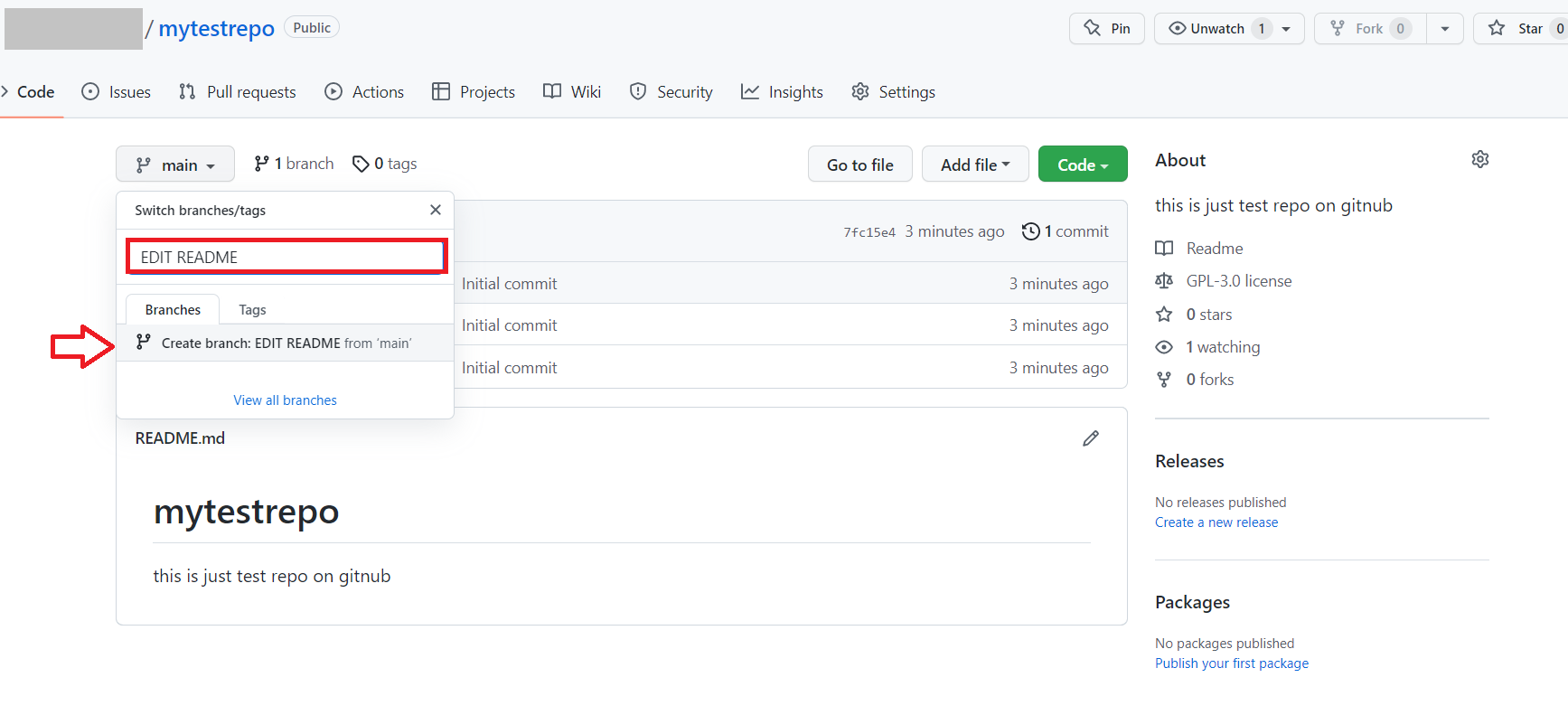Close the Switch branches/tags popup
1568x715 pixels.
[x=436, y=210]
